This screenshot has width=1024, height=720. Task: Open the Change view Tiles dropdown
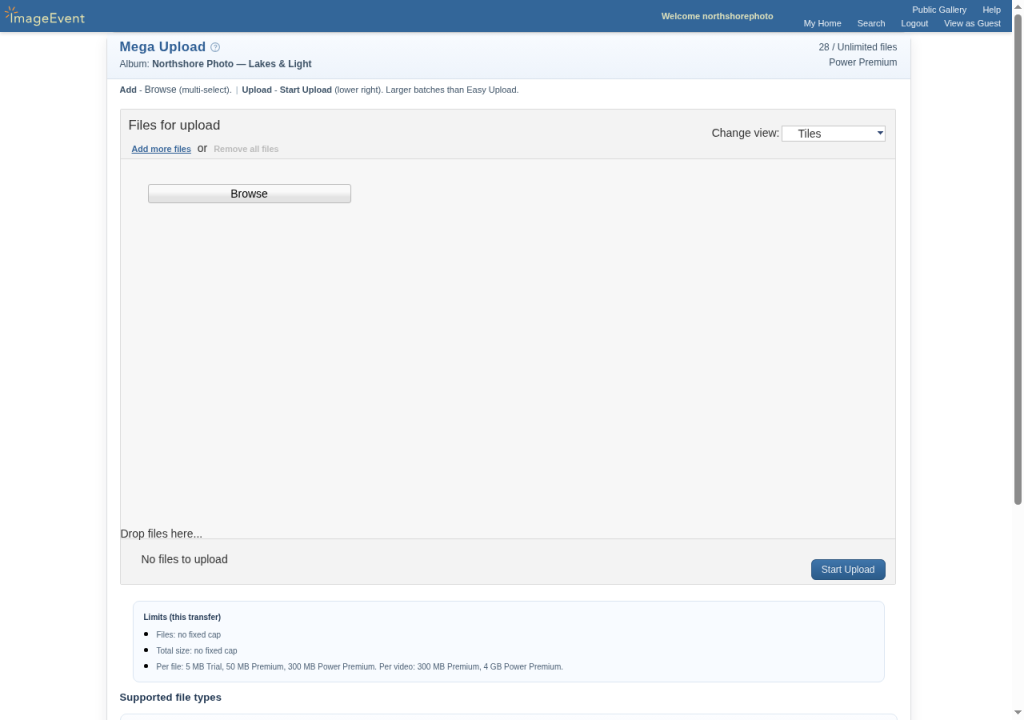point(833,133)
